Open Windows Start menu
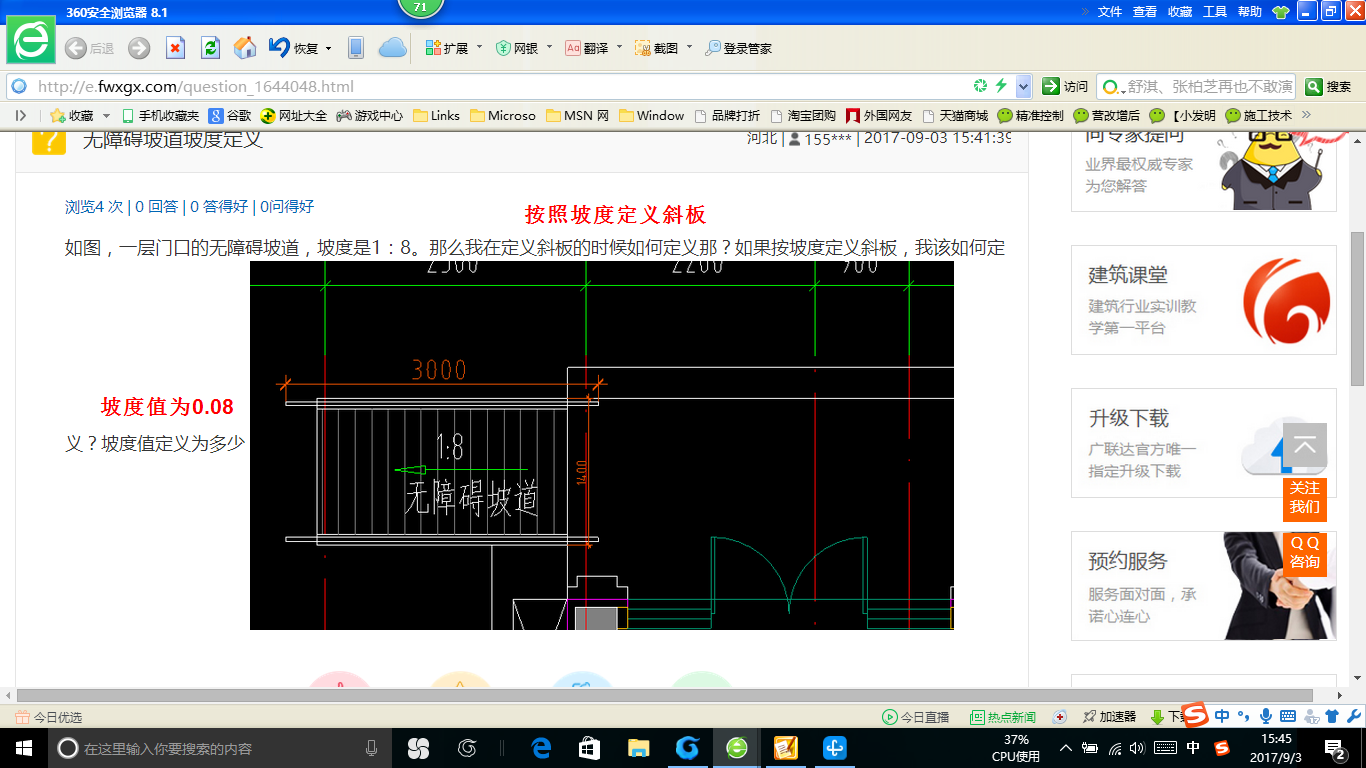 (24, 748)
